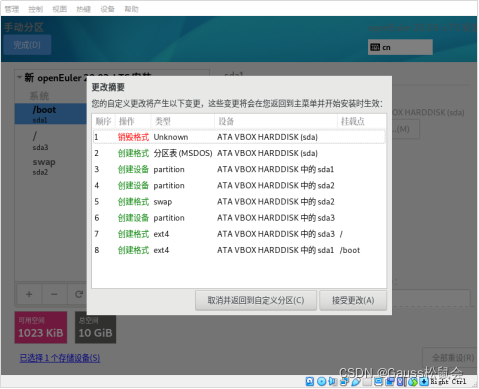Click the optical disc icon in status bar
This screenshot has height=389, width=479.
point(322,381)
